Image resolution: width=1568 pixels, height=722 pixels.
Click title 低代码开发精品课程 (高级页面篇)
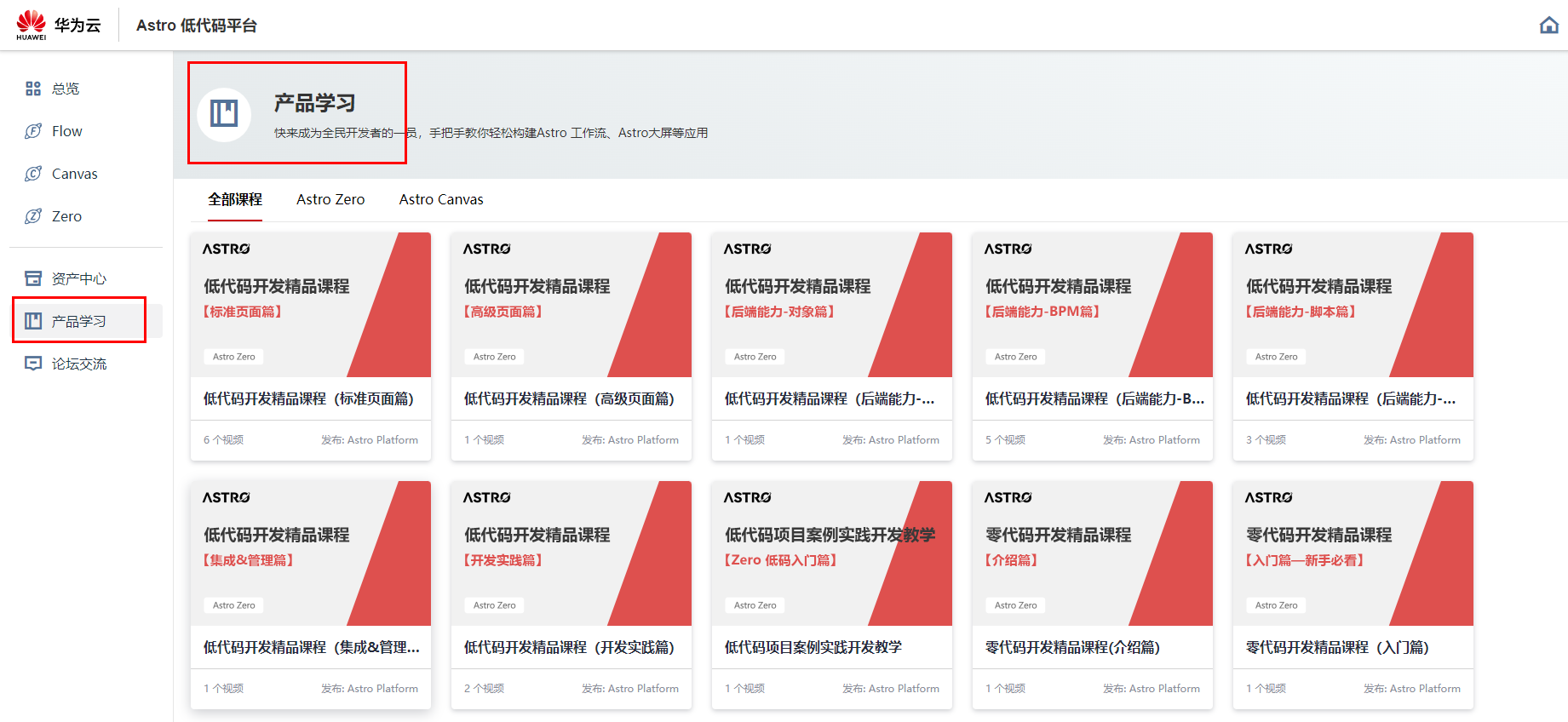pyautogui.click(x=569, y=398)
